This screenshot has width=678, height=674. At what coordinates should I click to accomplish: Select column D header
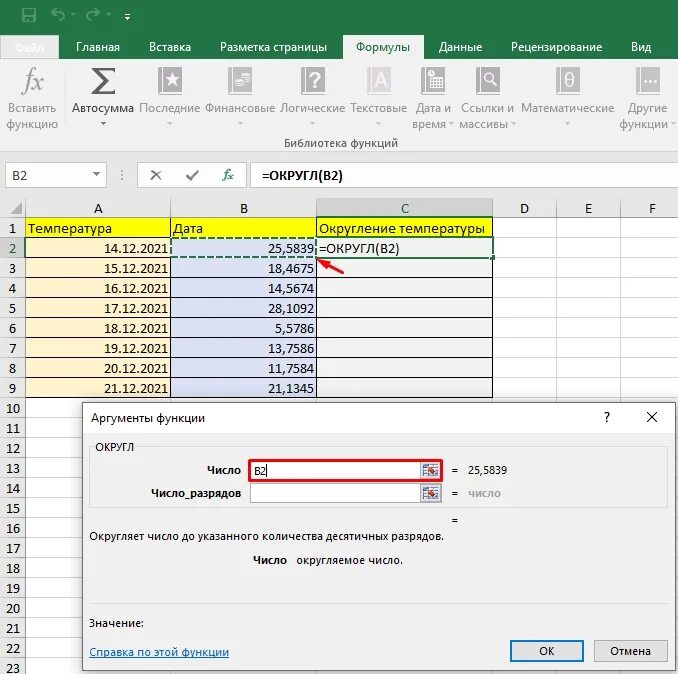tap(524, 208)
